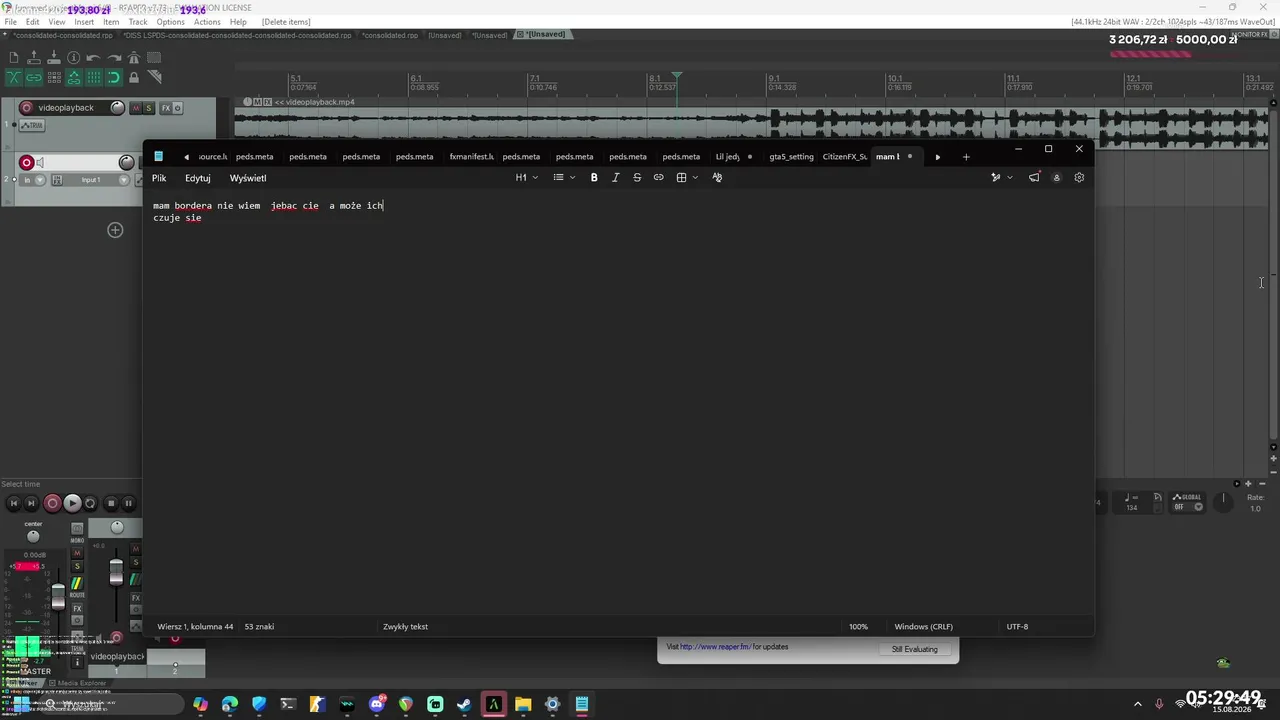Solo the videoplayback track

point(149,108)
